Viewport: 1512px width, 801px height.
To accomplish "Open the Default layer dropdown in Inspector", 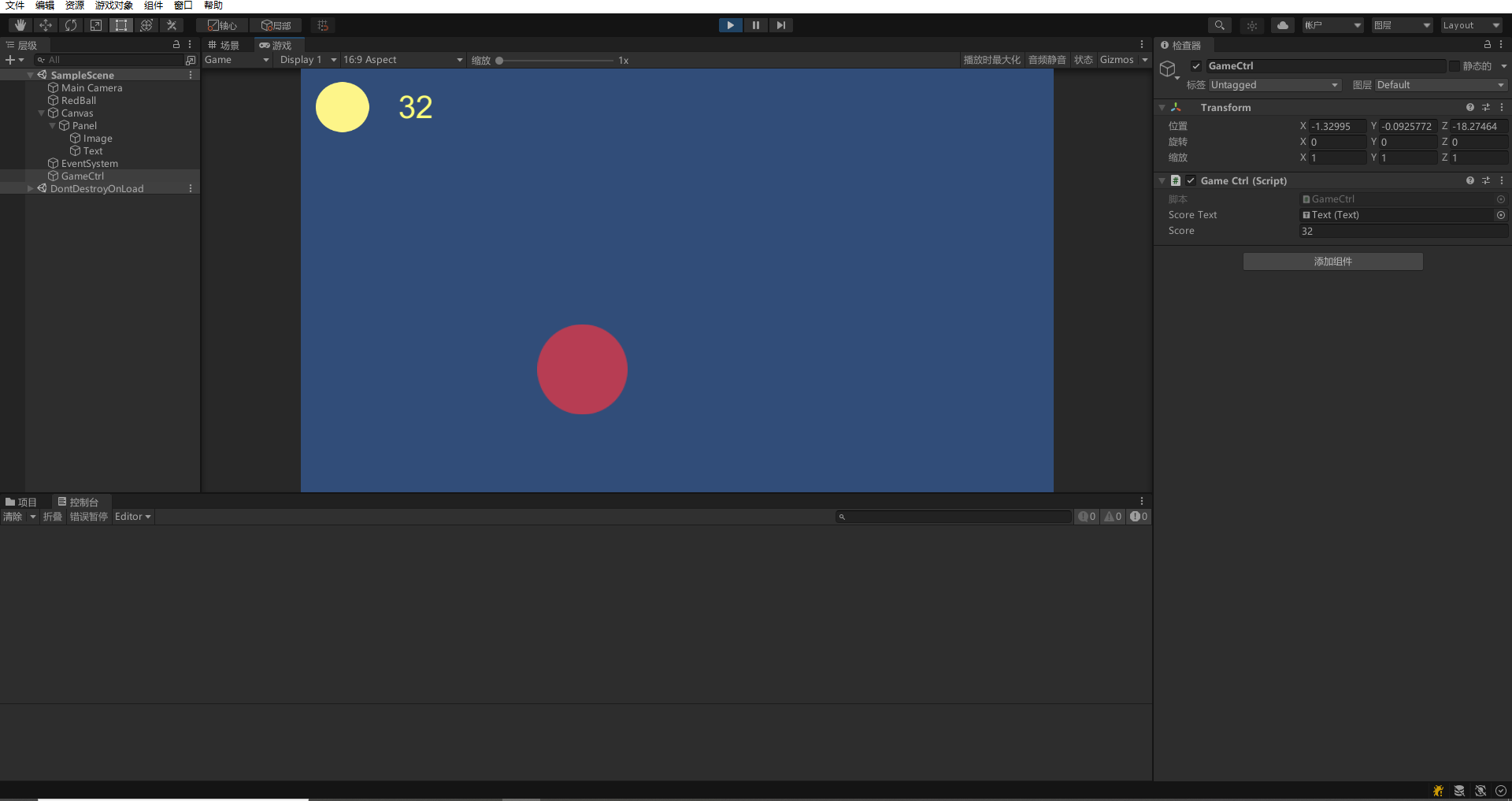I will pos(1440,85).
